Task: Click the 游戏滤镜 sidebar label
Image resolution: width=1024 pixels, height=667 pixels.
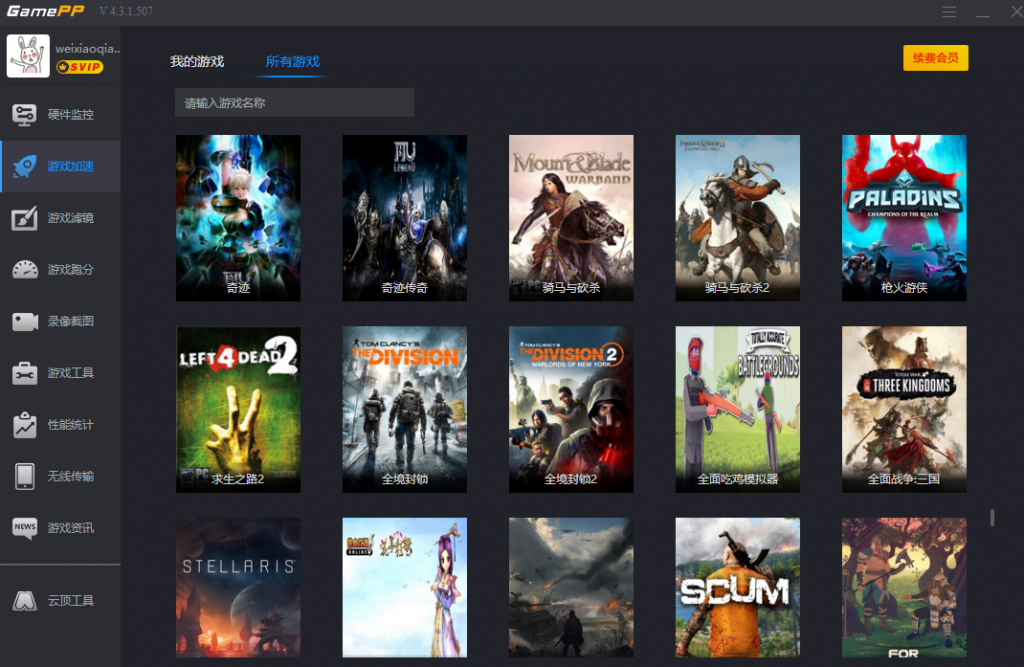Action: [71, 218]
